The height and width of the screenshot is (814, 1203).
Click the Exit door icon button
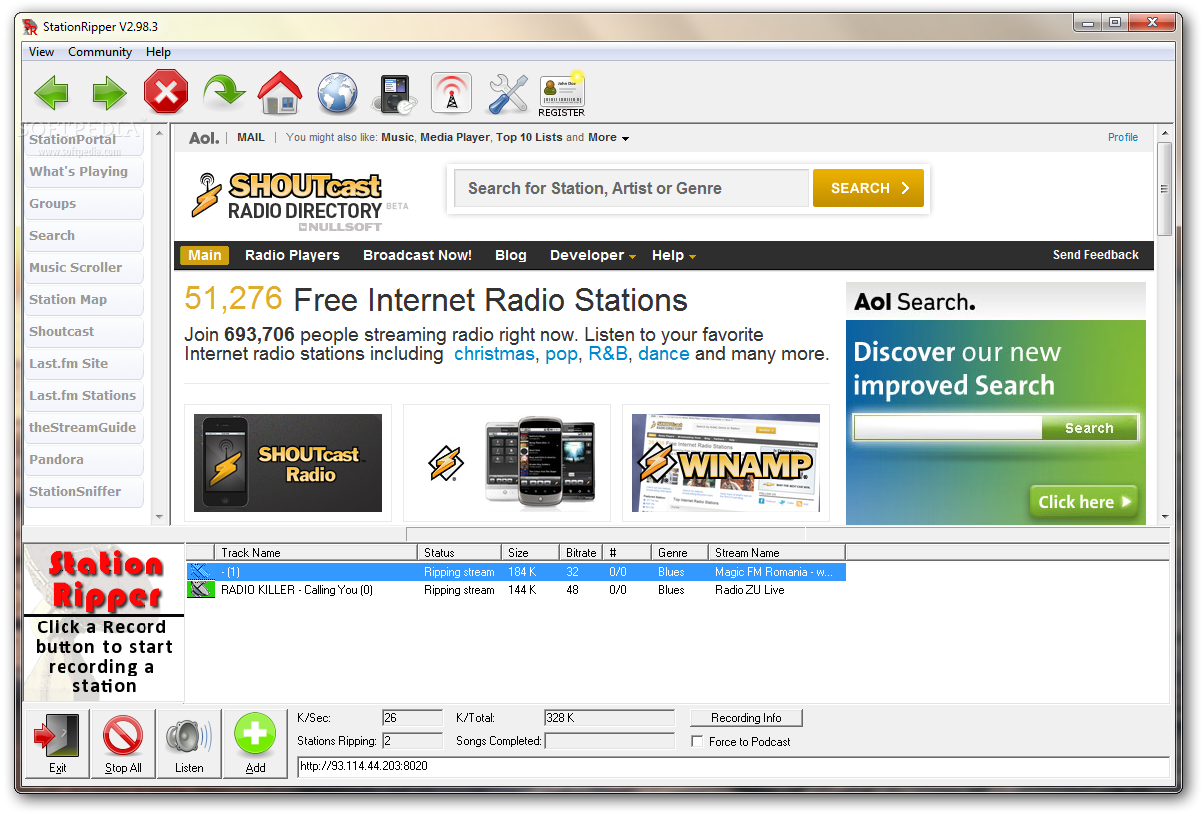(57, 743)
